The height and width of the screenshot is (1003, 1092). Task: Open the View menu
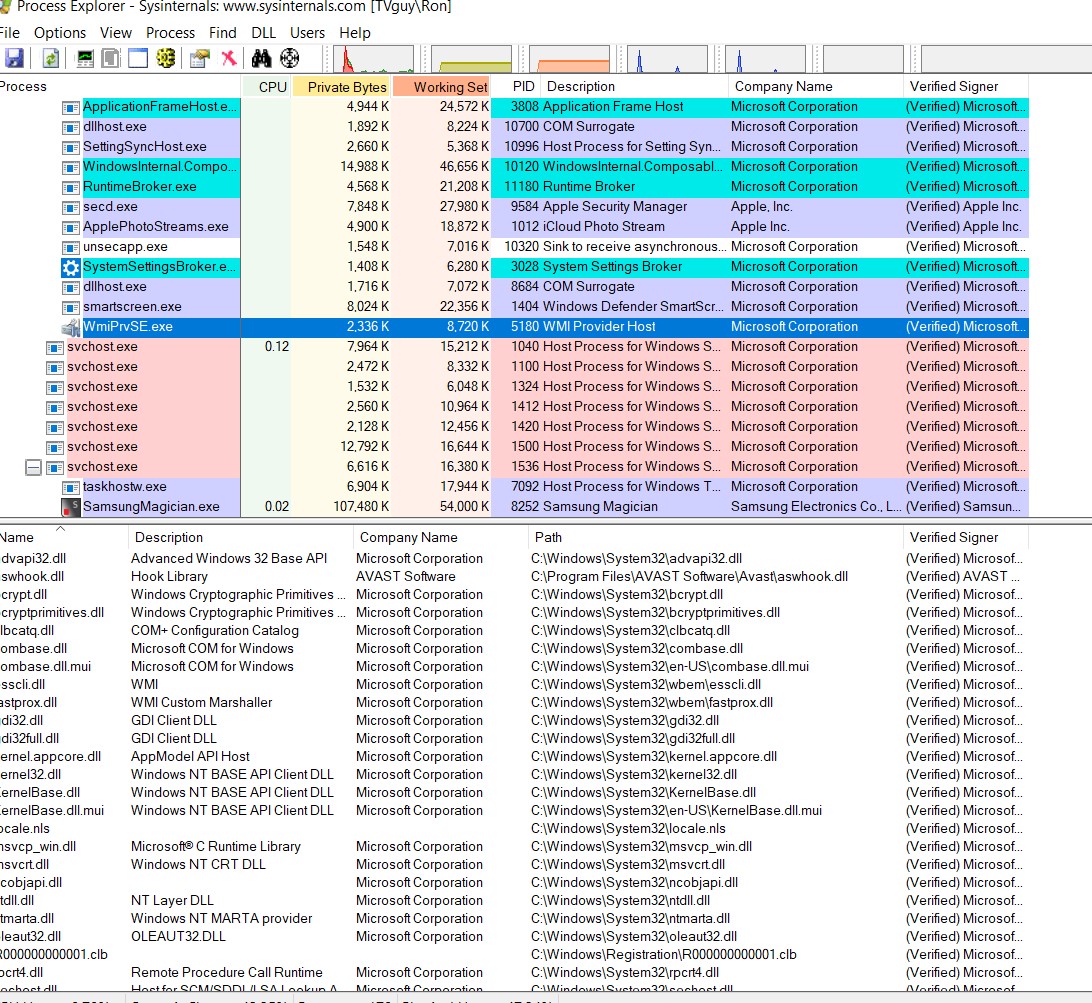click(116, 33)
